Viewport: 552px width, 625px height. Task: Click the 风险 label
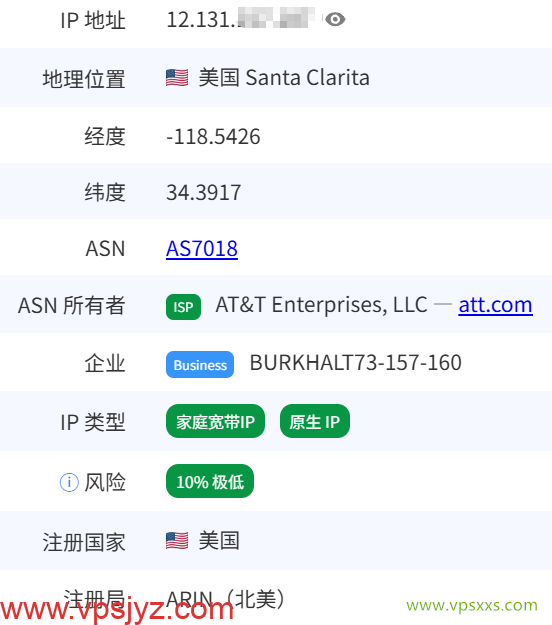point(105,482)
